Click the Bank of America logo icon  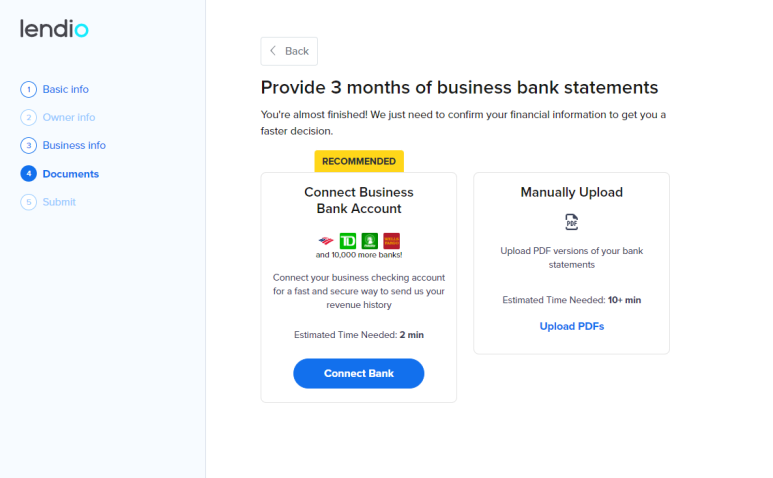[326, 241]
